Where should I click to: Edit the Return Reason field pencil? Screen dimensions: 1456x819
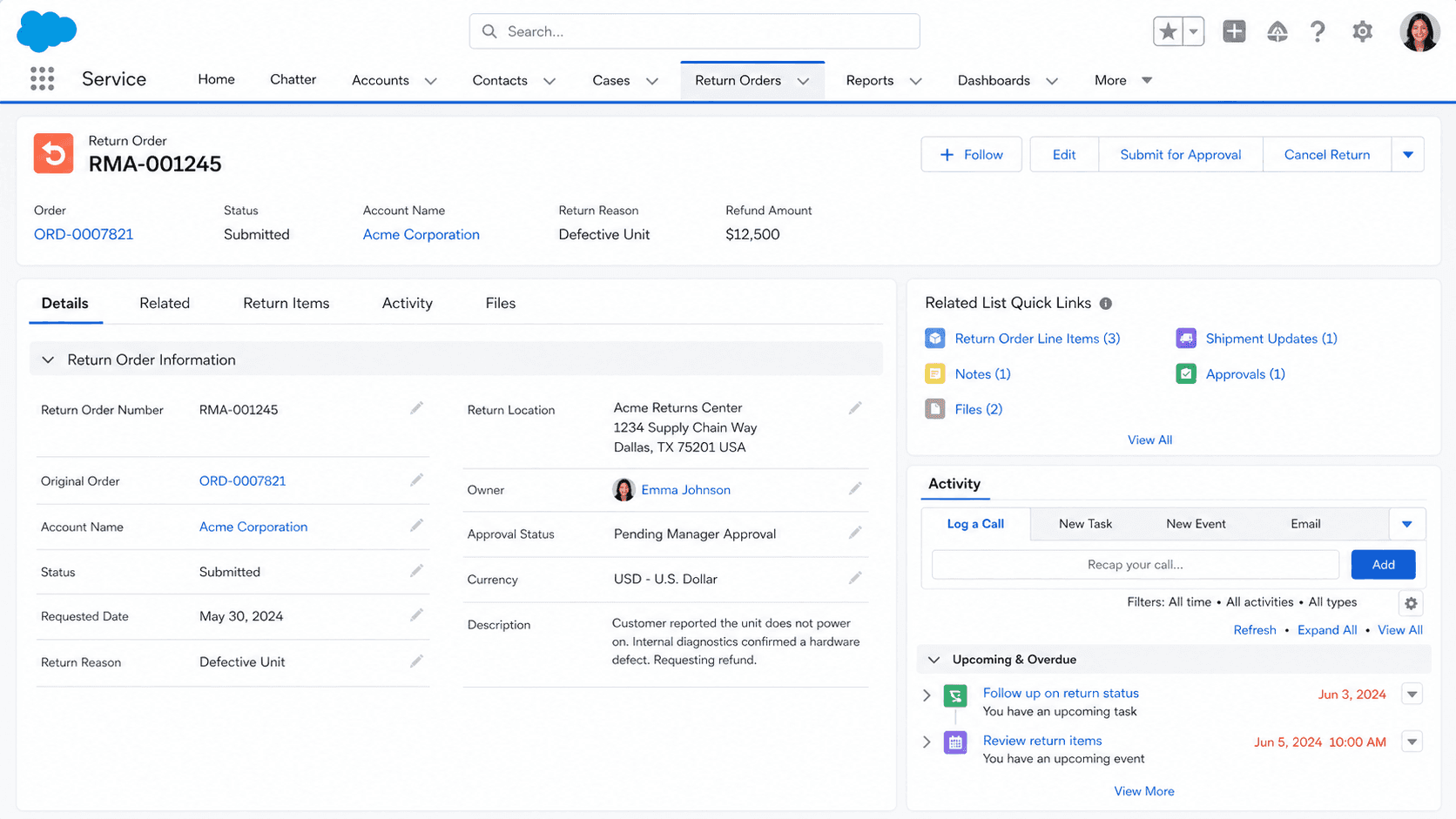(x=417, y=661)
